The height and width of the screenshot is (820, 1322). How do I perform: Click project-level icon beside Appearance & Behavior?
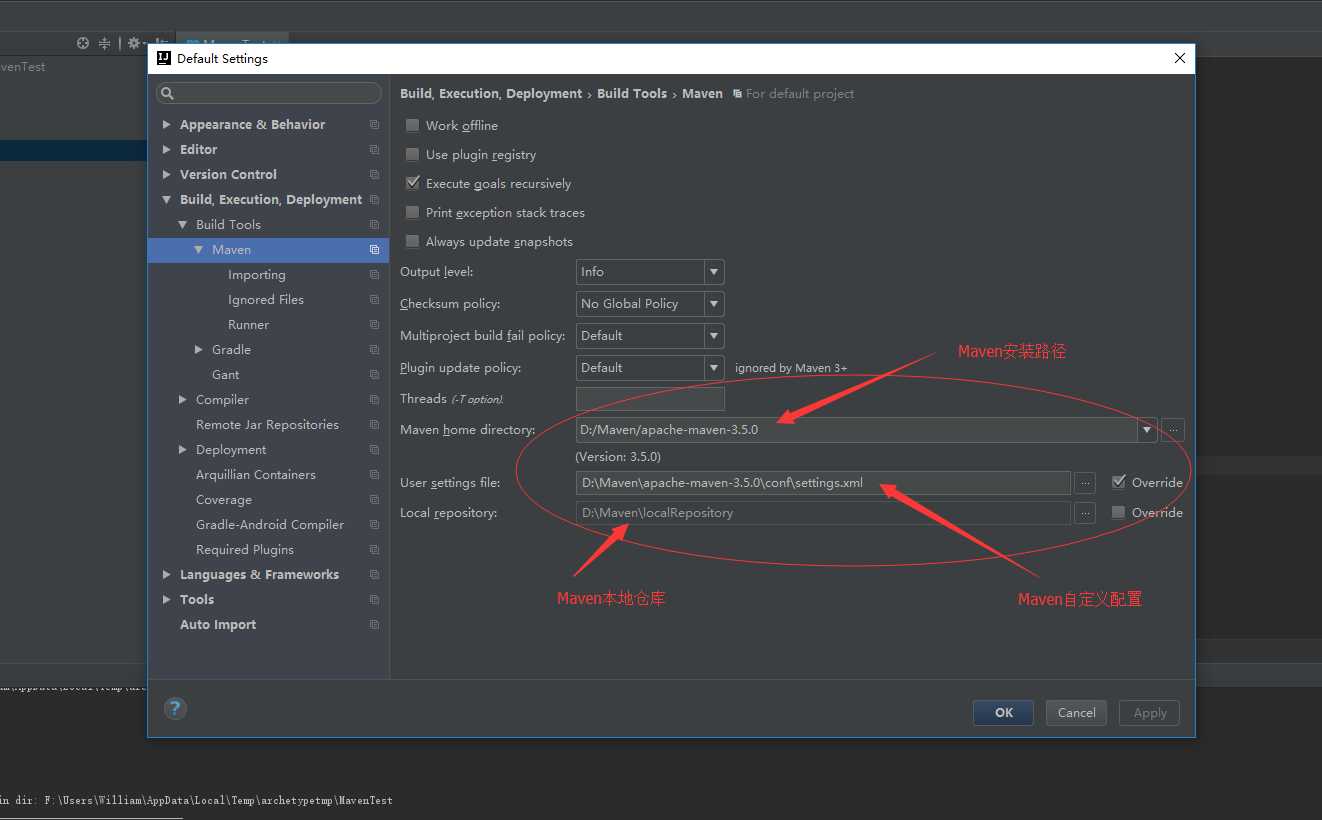[374, 125]
